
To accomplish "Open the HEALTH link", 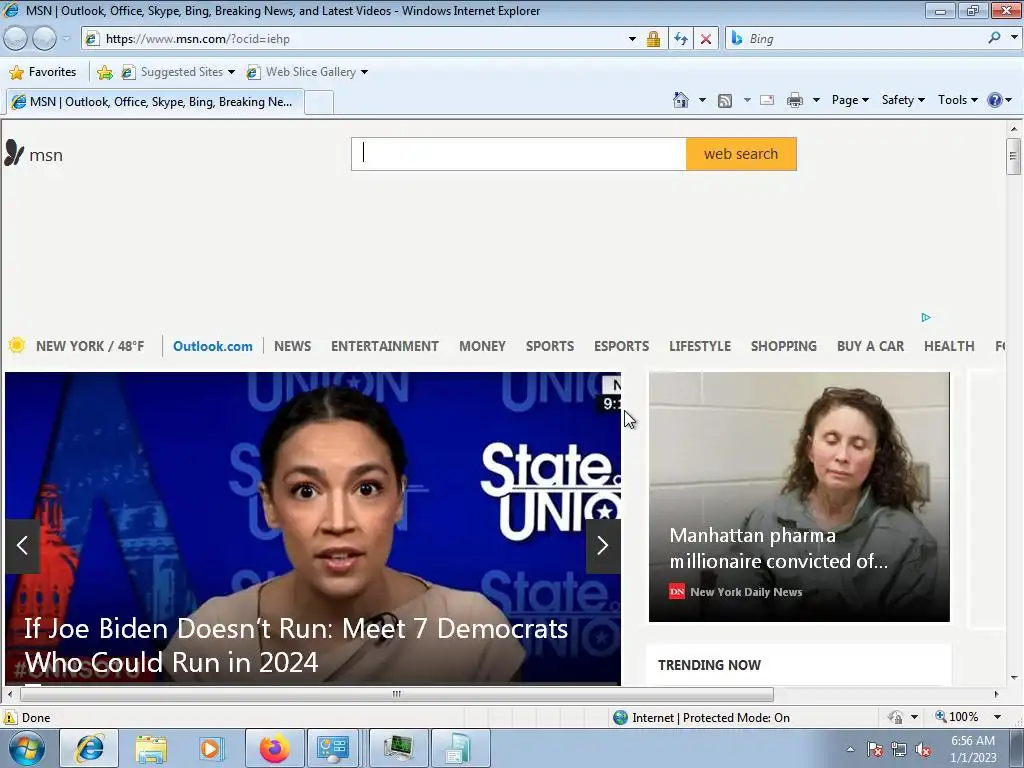I will 949,346.
